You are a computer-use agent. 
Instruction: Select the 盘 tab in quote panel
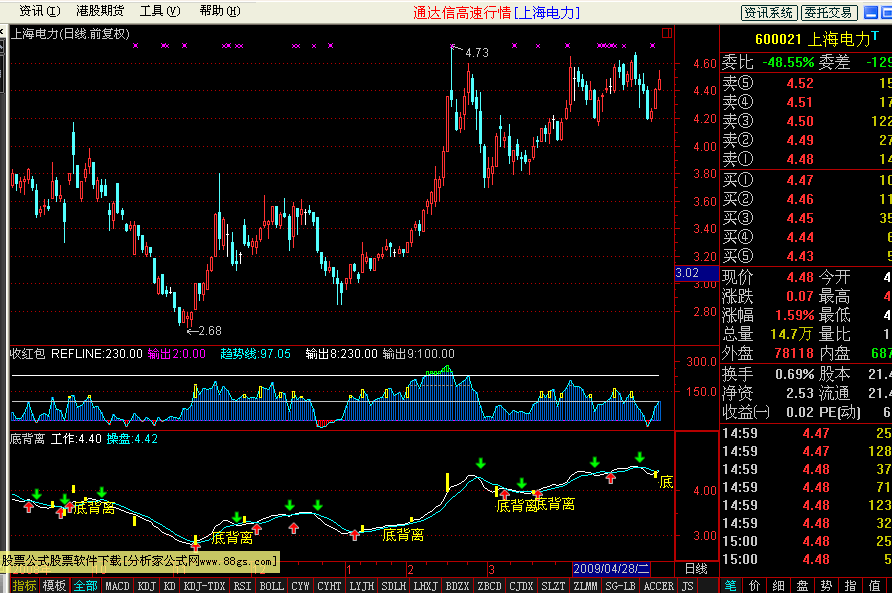coord(803,586)
